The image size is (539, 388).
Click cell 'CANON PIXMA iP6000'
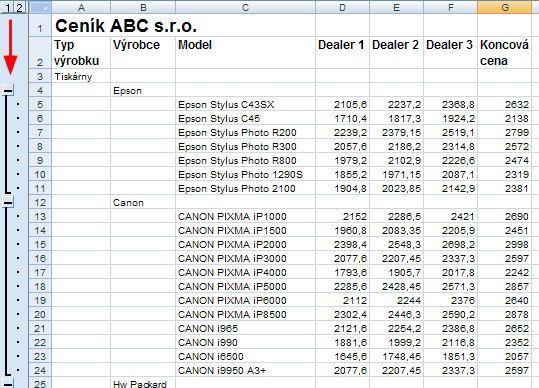pyautogui.click(x=245, y=300)
